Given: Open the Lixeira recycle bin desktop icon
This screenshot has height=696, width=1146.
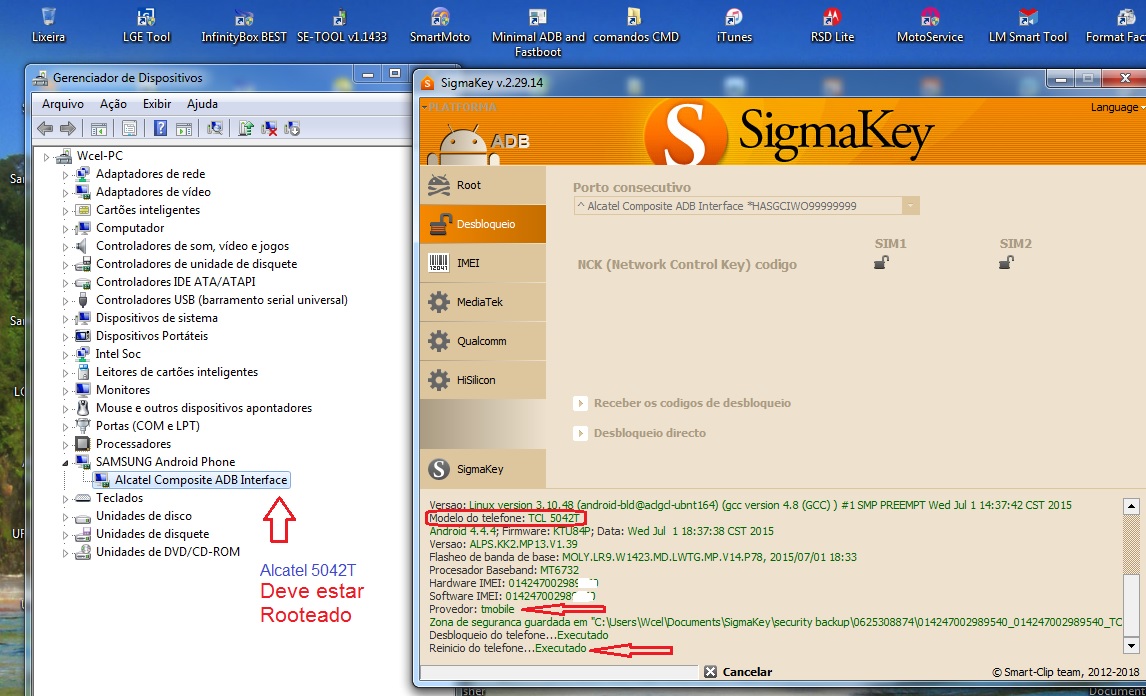Looking at the screenshot, I should (x=48, y=23).
